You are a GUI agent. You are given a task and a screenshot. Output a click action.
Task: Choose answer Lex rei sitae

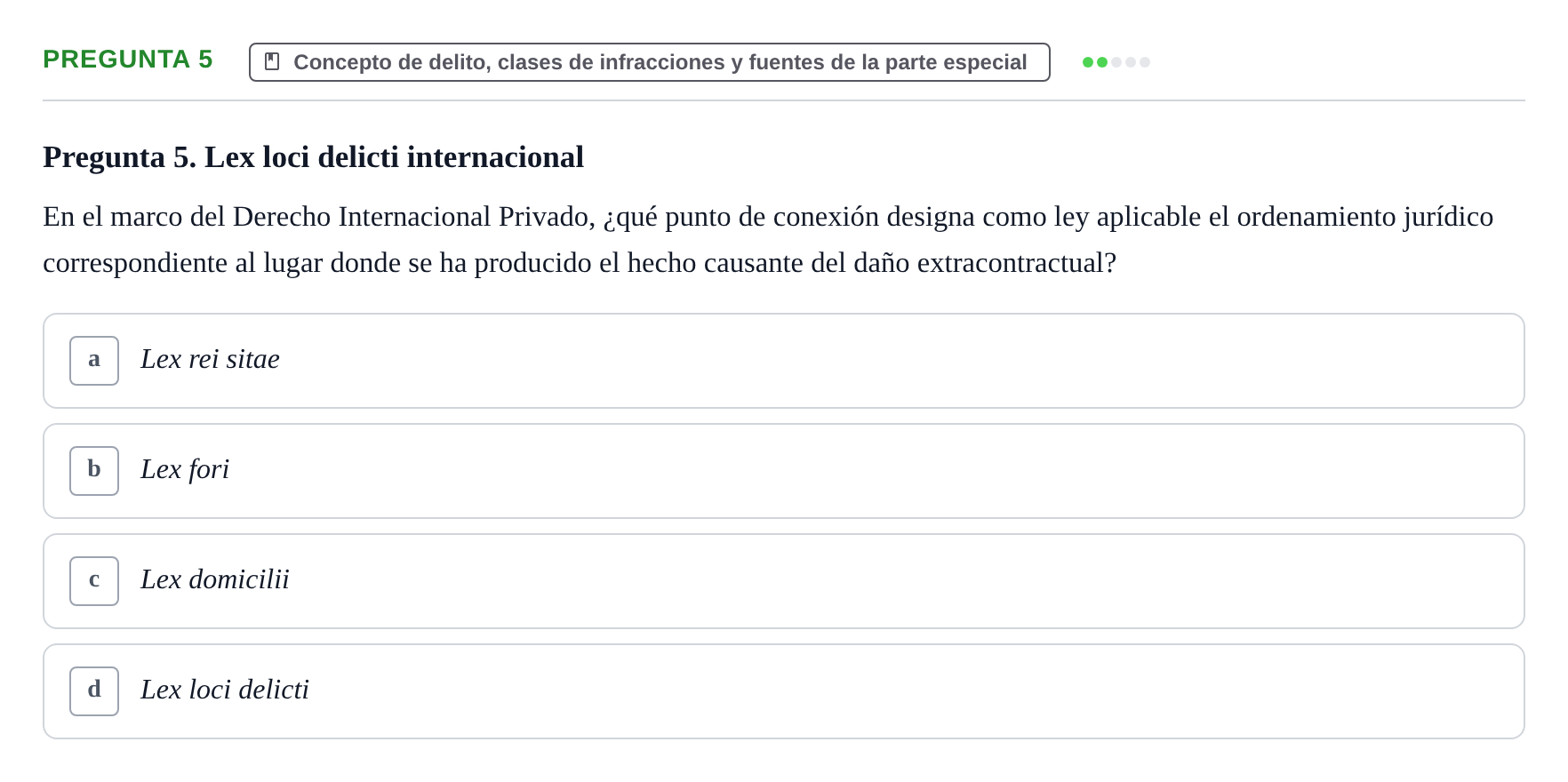(x=210, y=359)
